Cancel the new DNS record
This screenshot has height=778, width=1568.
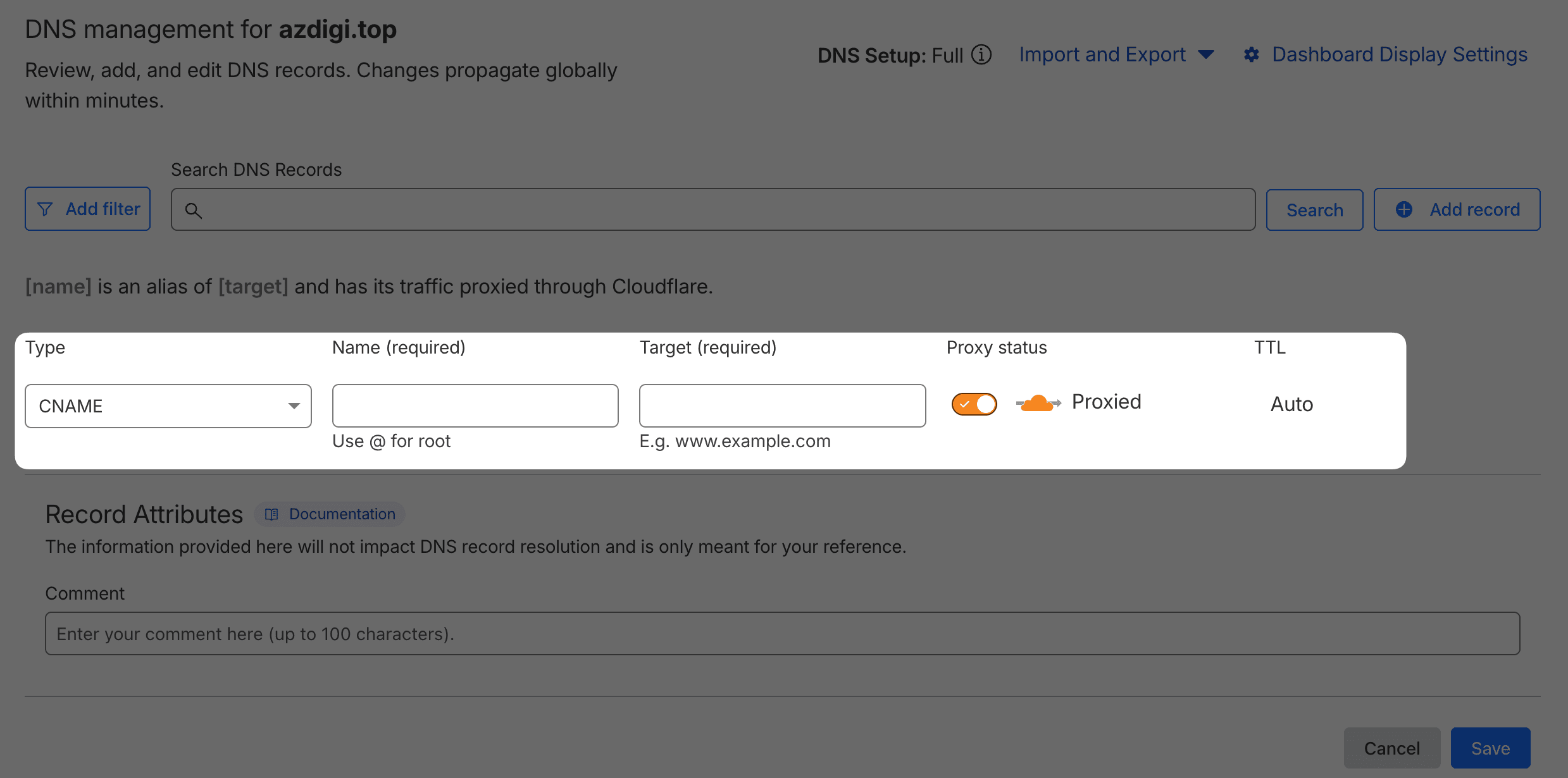(1391, 748)
